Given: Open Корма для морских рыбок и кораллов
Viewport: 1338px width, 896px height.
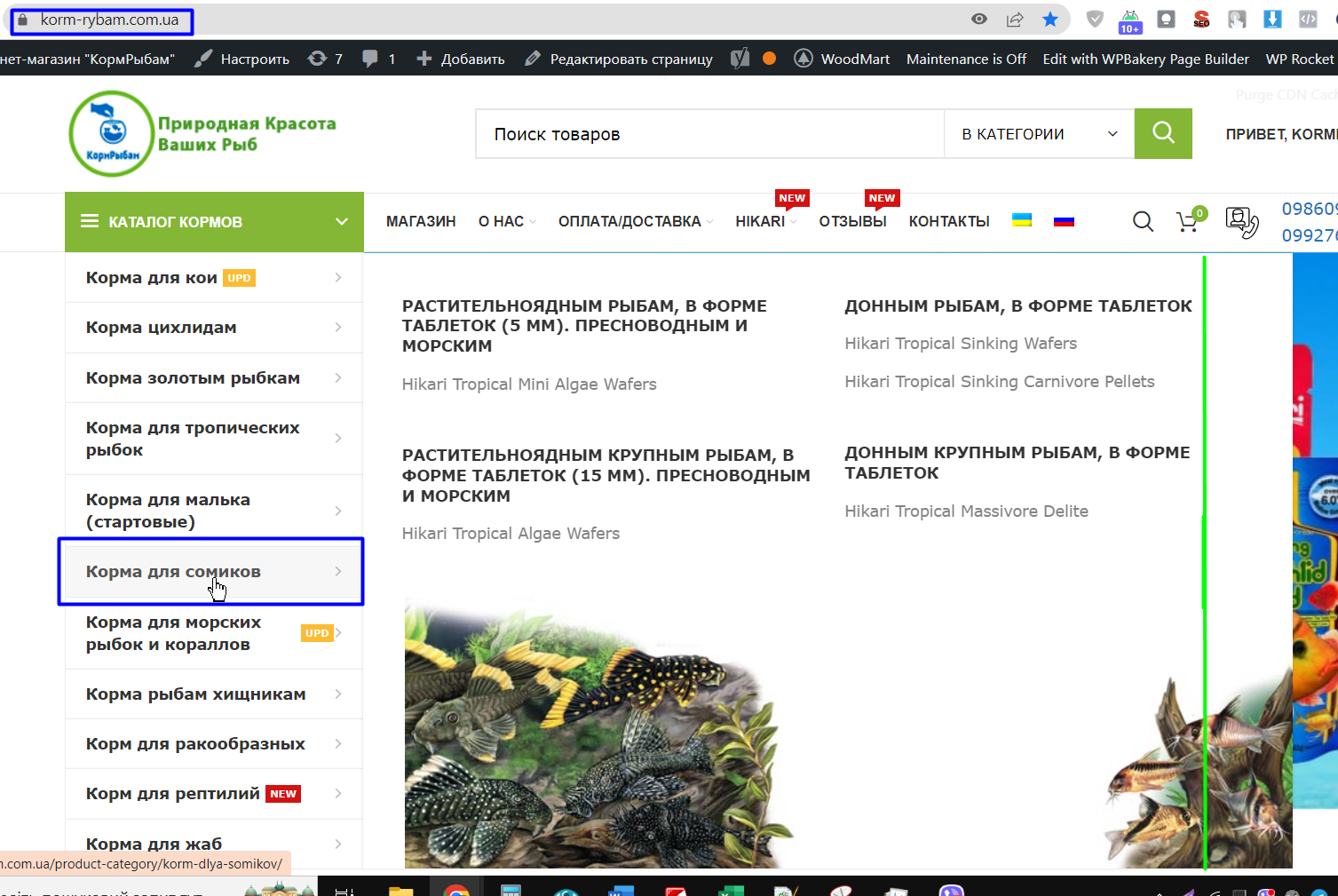Looking at the screenshot, I should click(x=213, y=633).
